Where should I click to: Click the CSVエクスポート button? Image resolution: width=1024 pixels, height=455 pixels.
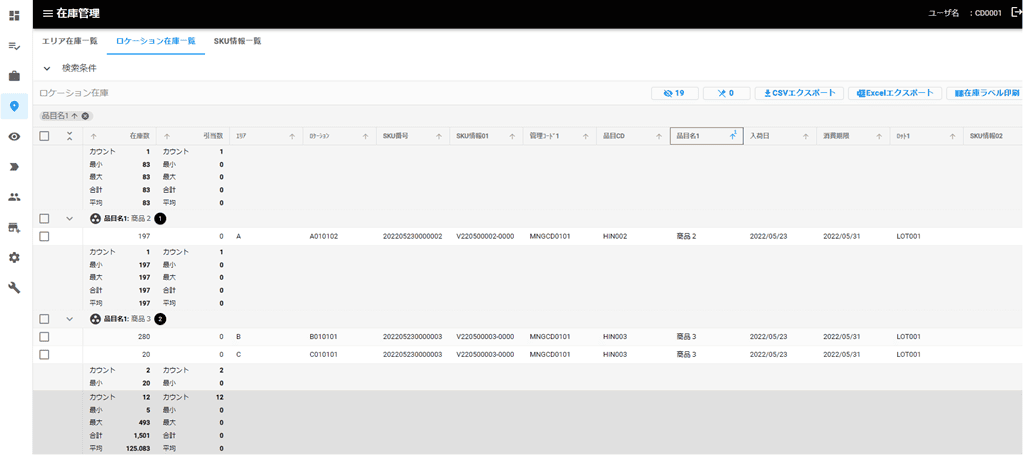pyautogui.click(x=799, y=93)
